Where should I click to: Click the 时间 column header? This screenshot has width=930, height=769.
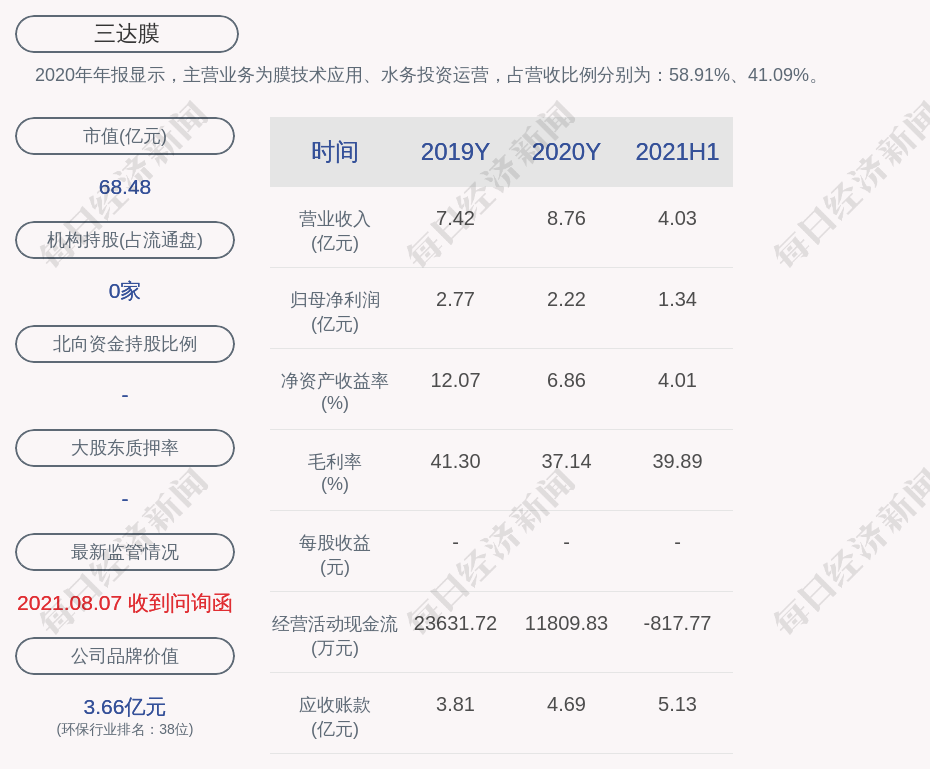pos(335,152)
